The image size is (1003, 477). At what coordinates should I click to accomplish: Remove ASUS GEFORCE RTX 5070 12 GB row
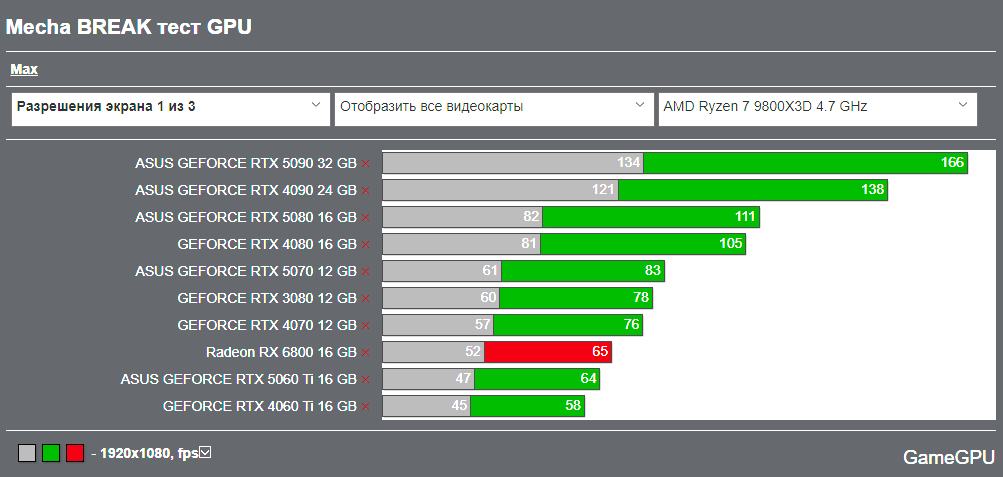pos(365,272)
